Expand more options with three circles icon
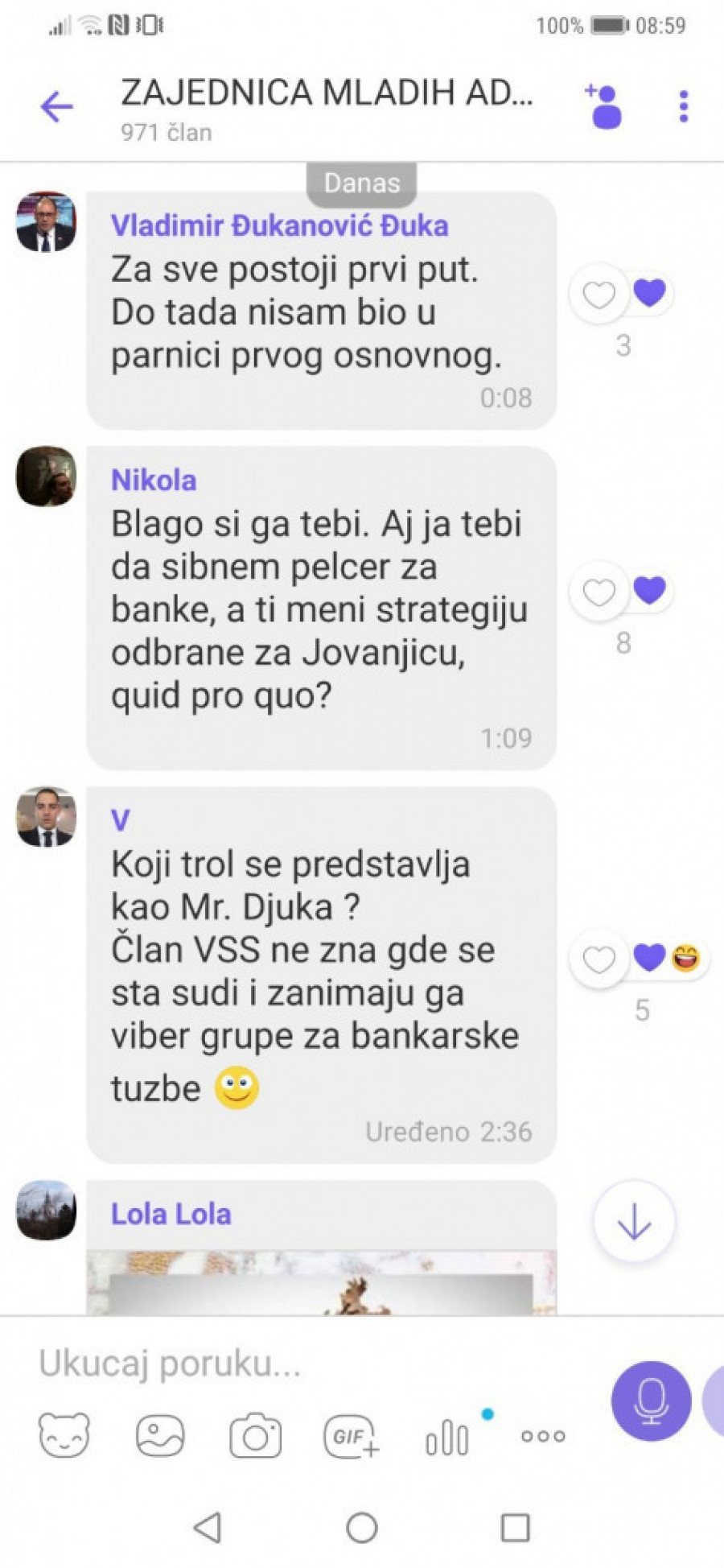 coord(543,1436)
